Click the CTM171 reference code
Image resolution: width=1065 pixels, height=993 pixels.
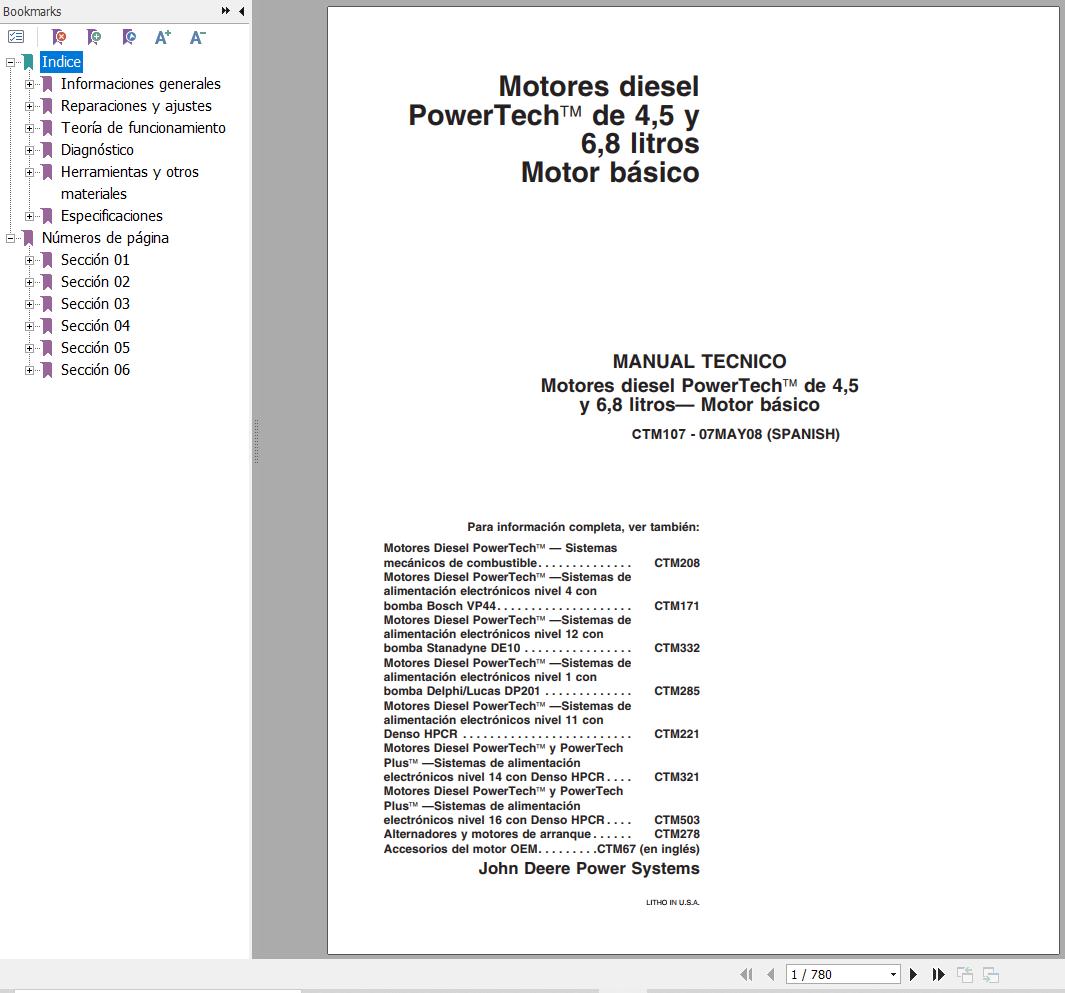click(x=676, y=606)
